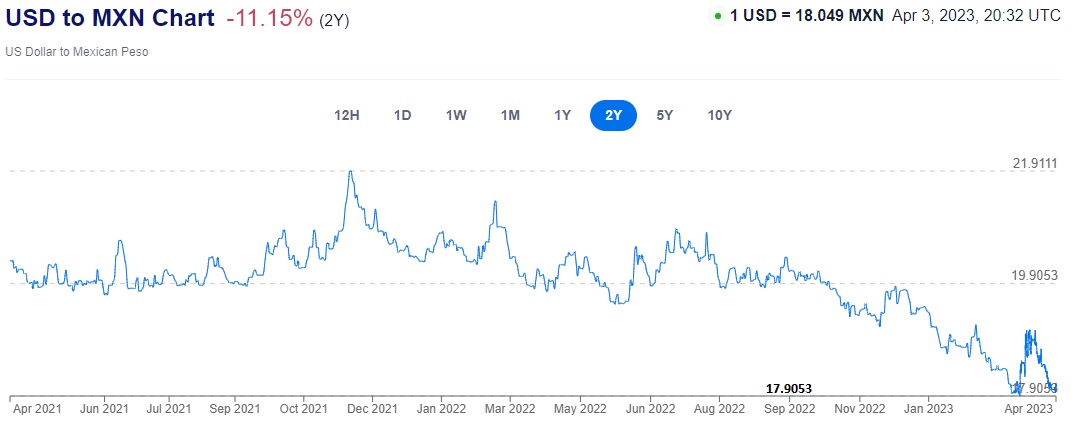This screenshot has width=1083, height=423.
Task: Click the US Dollar to Mexican Peso subtitle
Action: tap(79, 51)
